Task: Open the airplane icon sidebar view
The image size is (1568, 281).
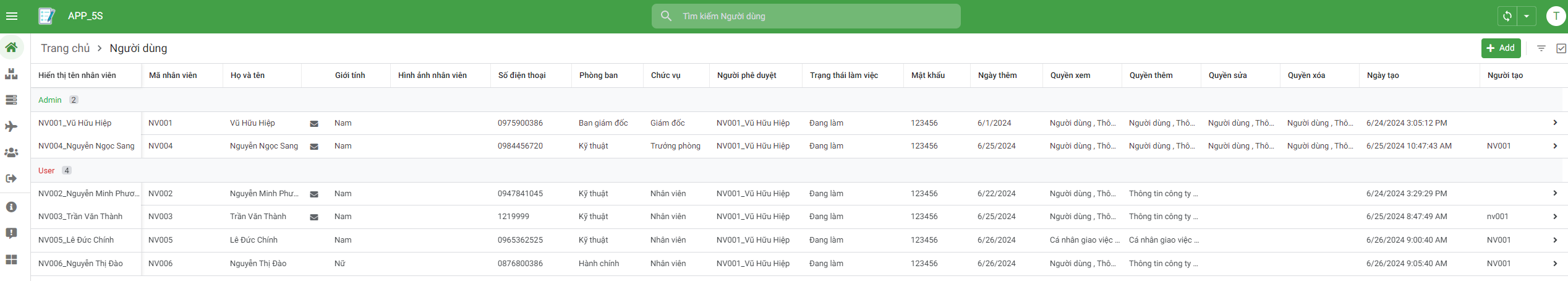Action: [x=11, y=126]
